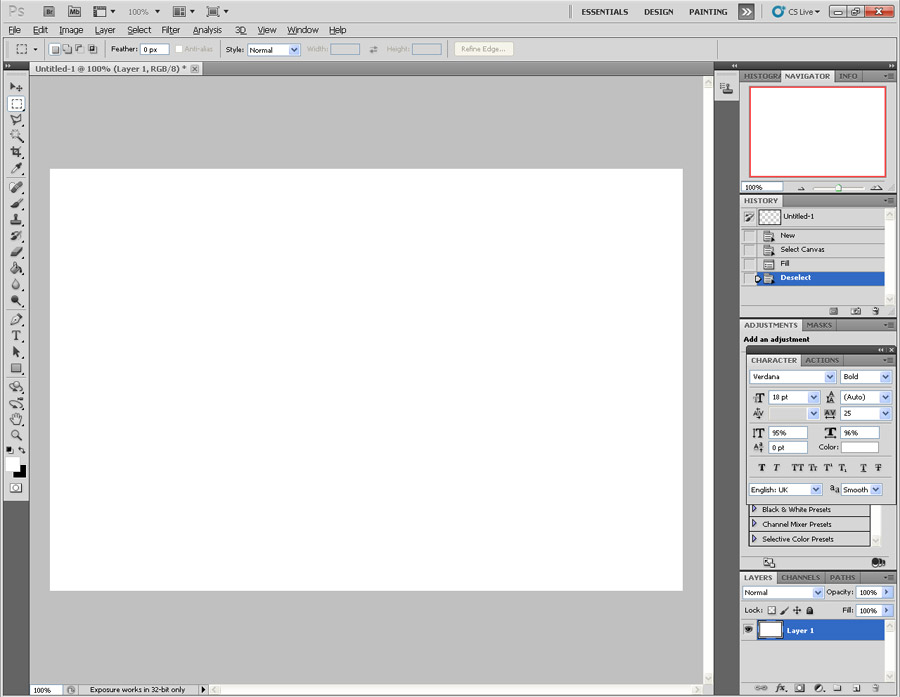Image resolution: width=900 pixels, height=697 pixels.
Task: Switch to the Design workspace
Action: point(658,11)
